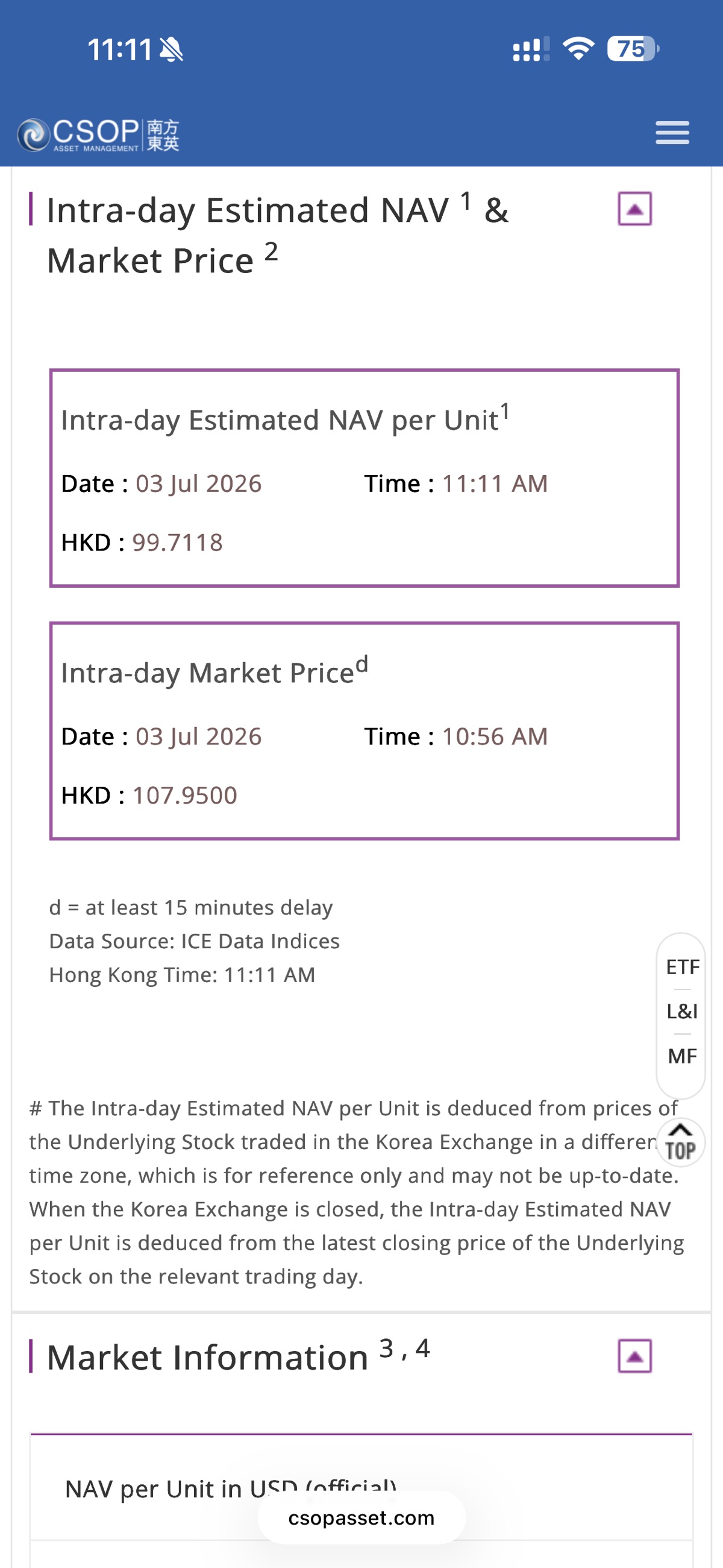723x1568 pixels.
Task: Open the hamburger navigation menu
Action: point(672,133)
